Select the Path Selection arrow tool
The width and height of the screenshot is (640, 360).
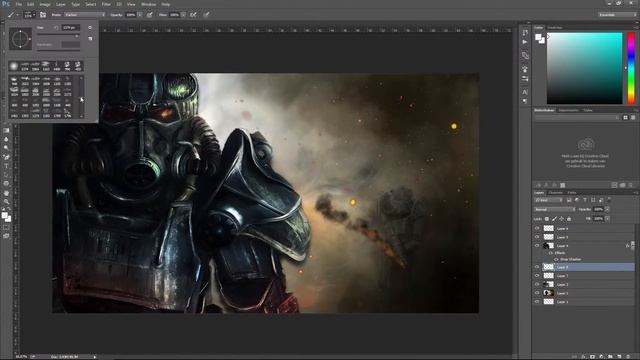coord(6,175)
